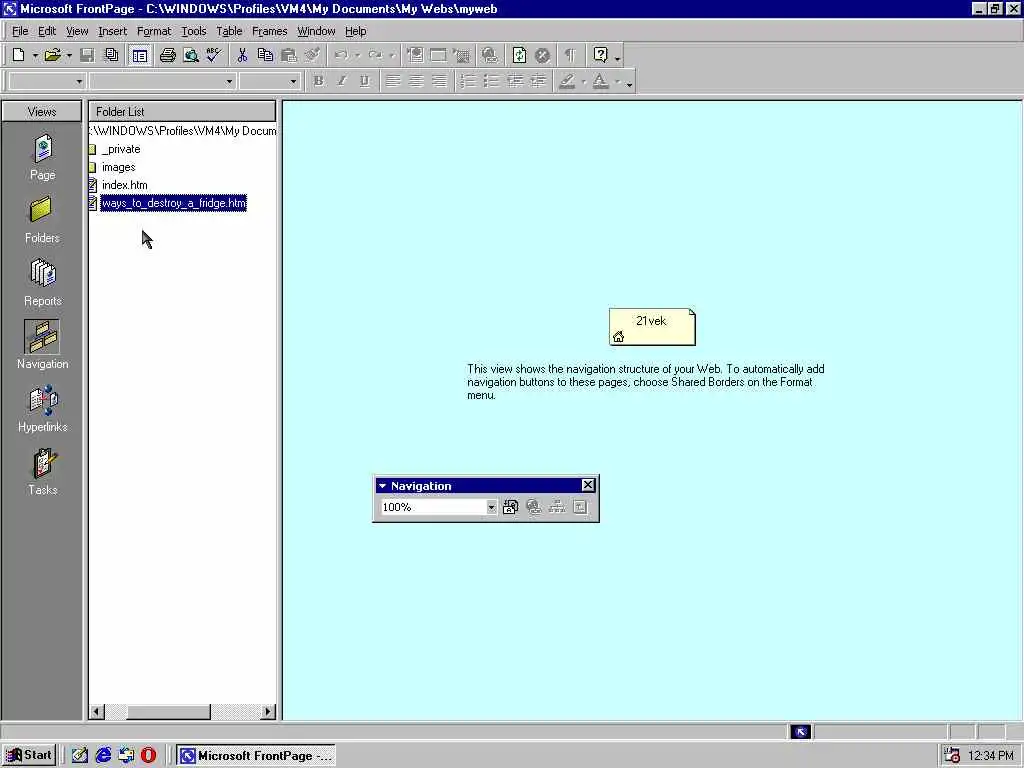The width and height of the screenshot is (1024, 768).
Task: Toggle Italic formatting button
Action: pos(341,82)
